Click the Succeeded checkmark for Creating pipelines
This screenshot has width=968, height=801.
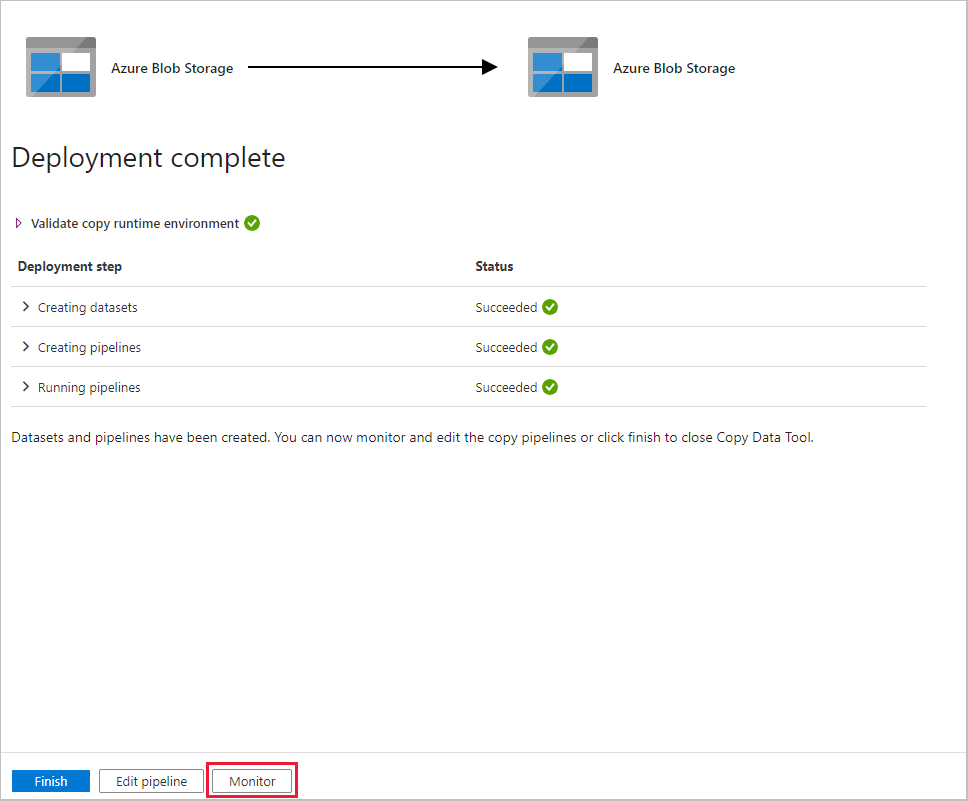(x=550, y=347)
